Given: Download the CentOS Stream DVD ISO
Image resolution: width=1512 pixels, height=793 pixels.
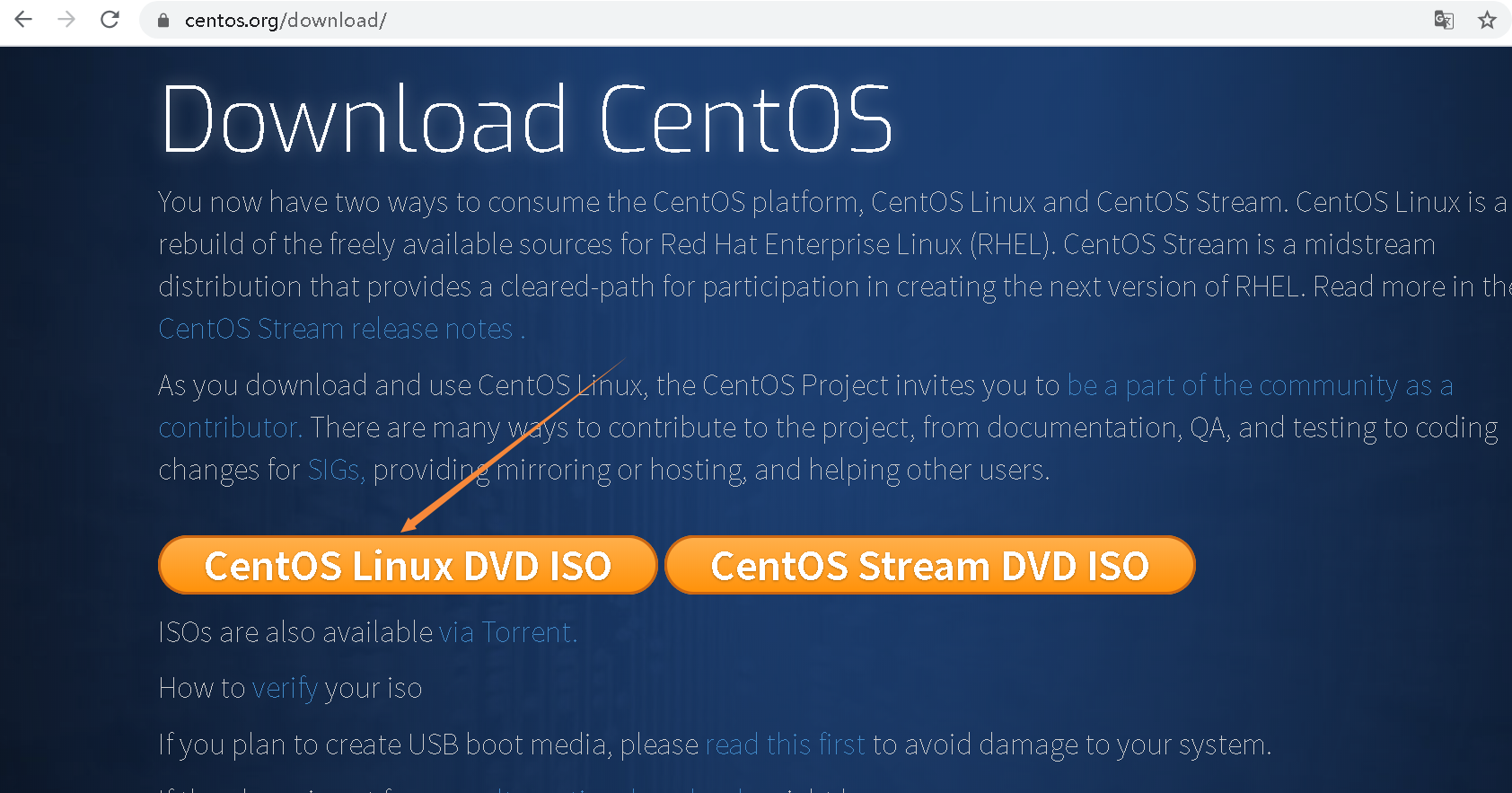Looking at the screenshot, I should pos(930,565).
